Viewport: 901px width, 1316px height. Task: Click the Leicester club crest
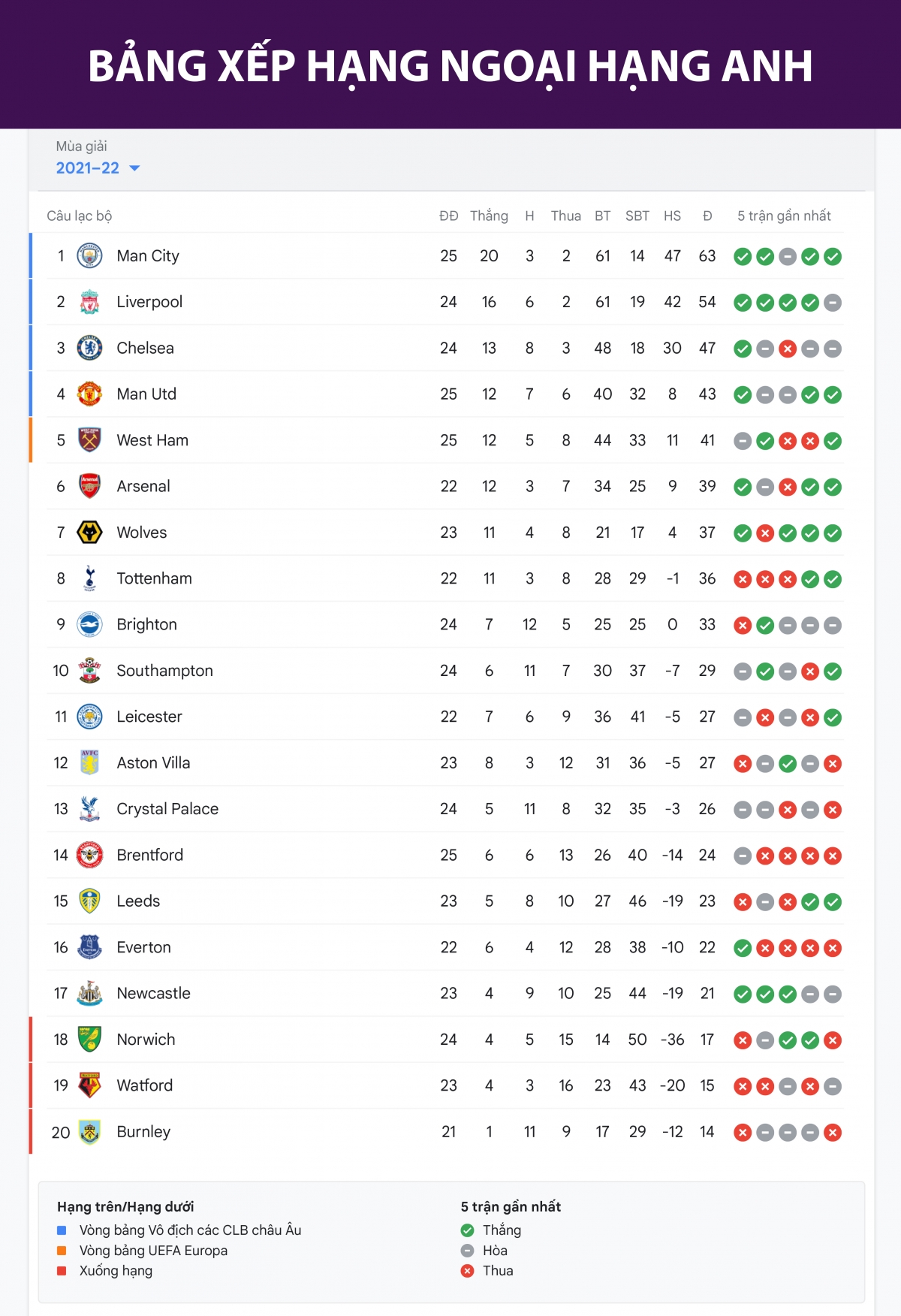click(x=89, y=717)
